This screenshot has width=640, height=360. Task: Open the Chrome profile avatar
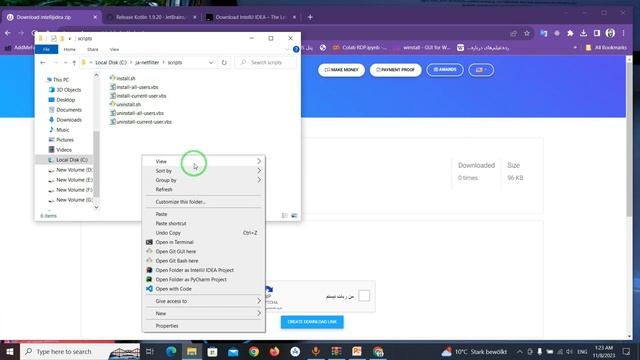coord(610,33)
